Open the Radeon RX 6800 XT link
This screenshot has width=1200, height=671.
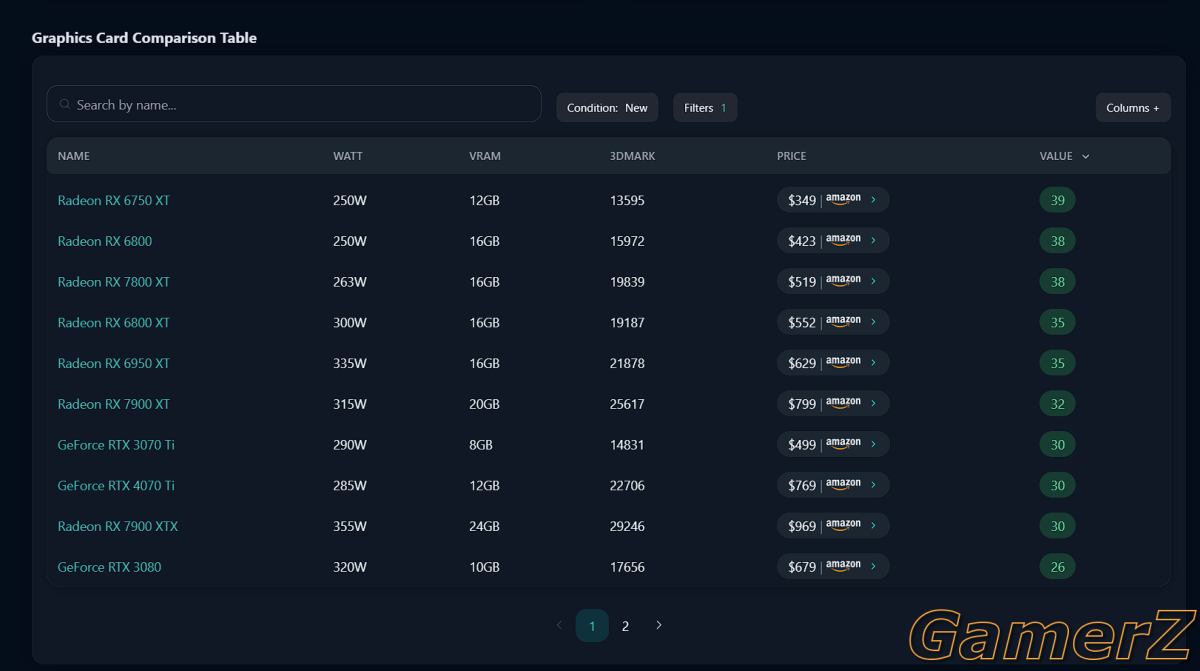pos(114,323)
